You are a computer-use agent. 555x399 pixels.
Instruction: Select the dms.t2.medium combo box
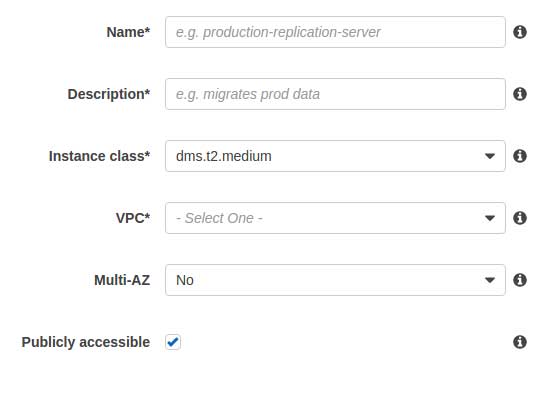click(335, 156)
